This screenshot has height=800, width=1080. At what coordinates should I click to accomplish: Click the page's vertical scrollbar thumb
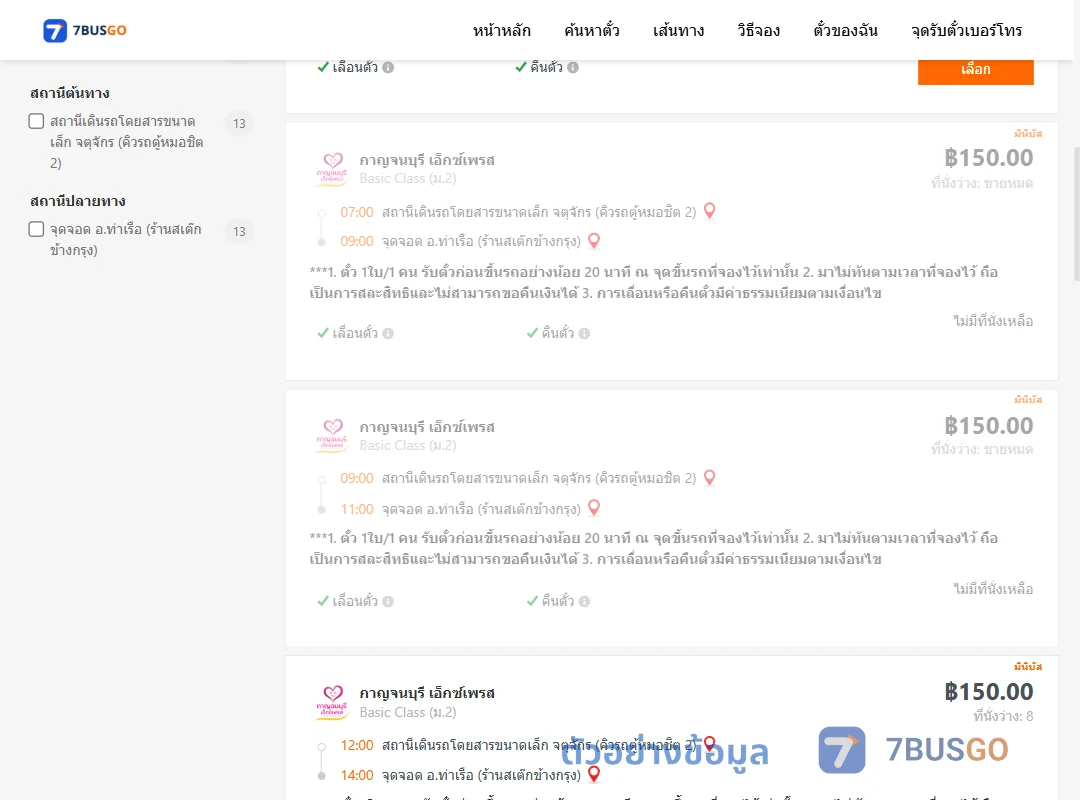[x=1076, y=214]
